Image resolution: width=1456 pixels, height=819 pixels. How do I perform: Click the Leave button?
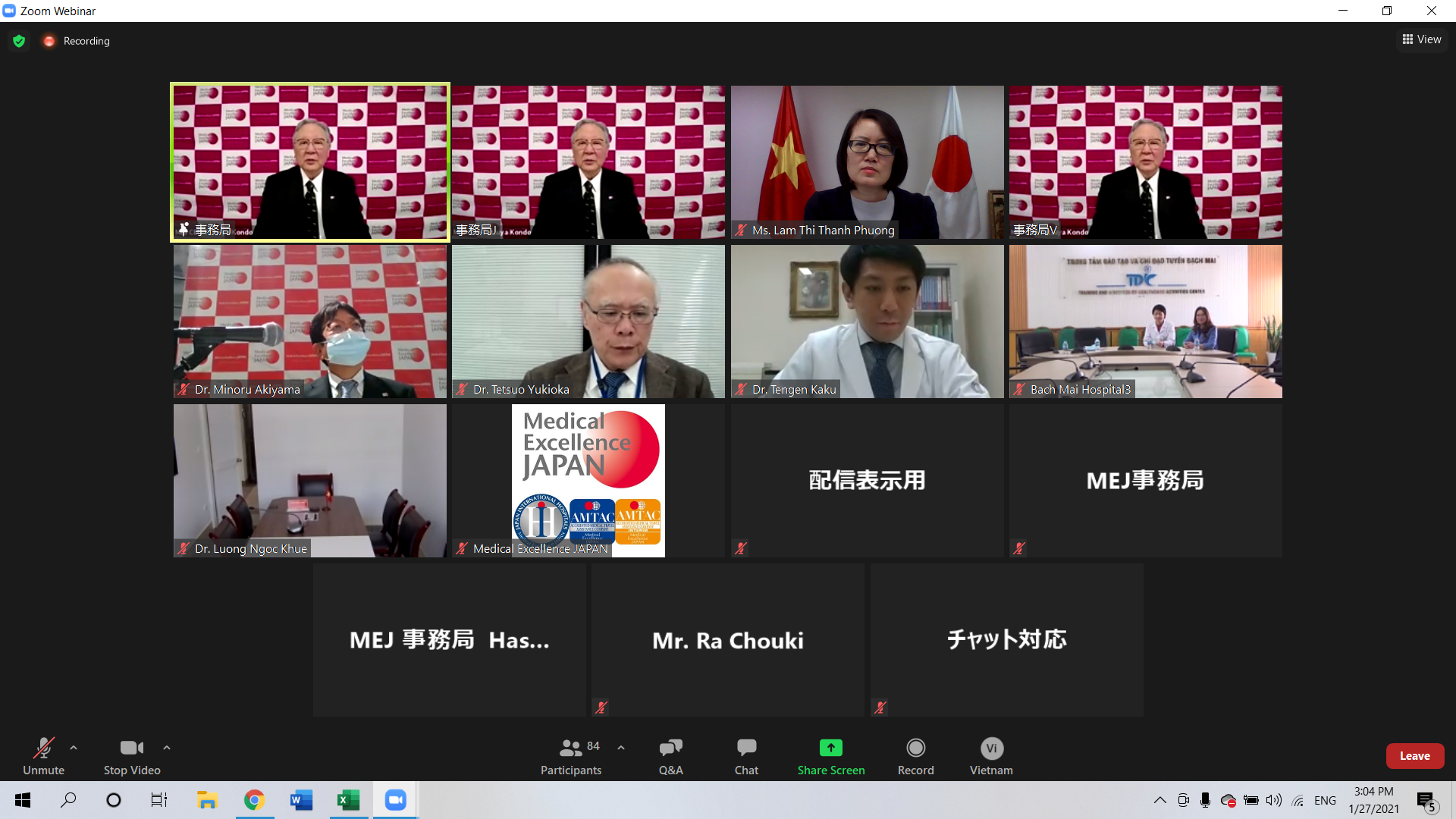1414,756
